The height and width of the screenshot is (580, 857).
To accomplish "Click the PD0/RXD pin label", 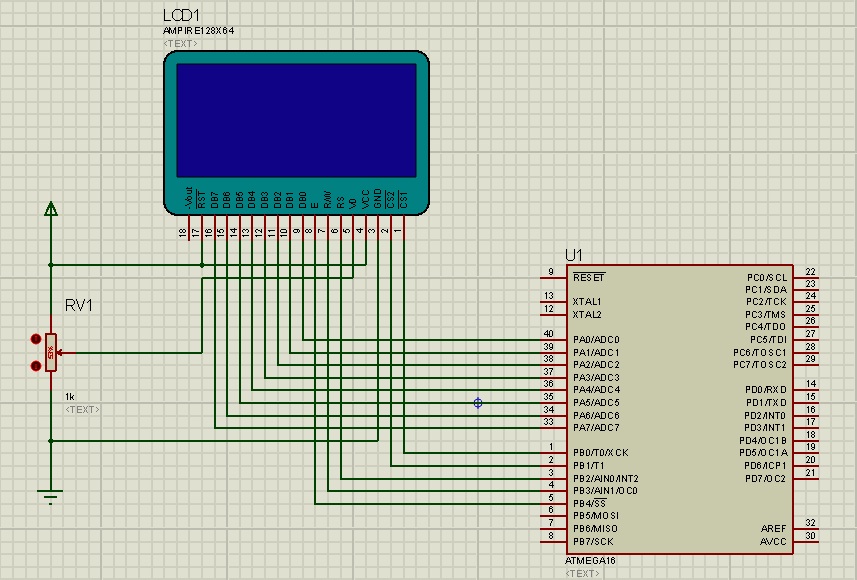I will (766, 390).
